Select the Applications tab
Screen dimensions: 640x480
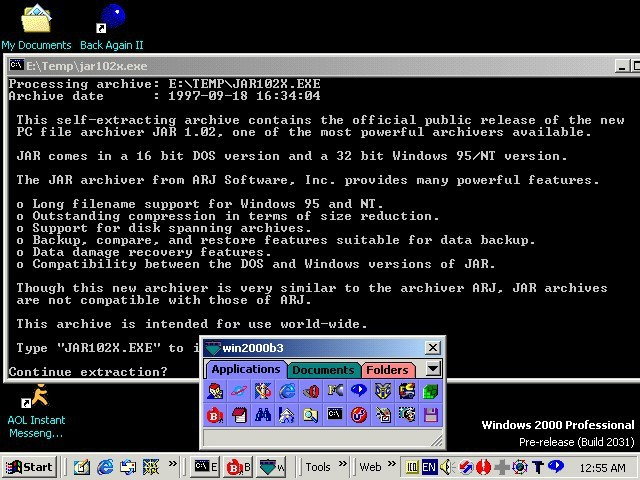point(246,369)
